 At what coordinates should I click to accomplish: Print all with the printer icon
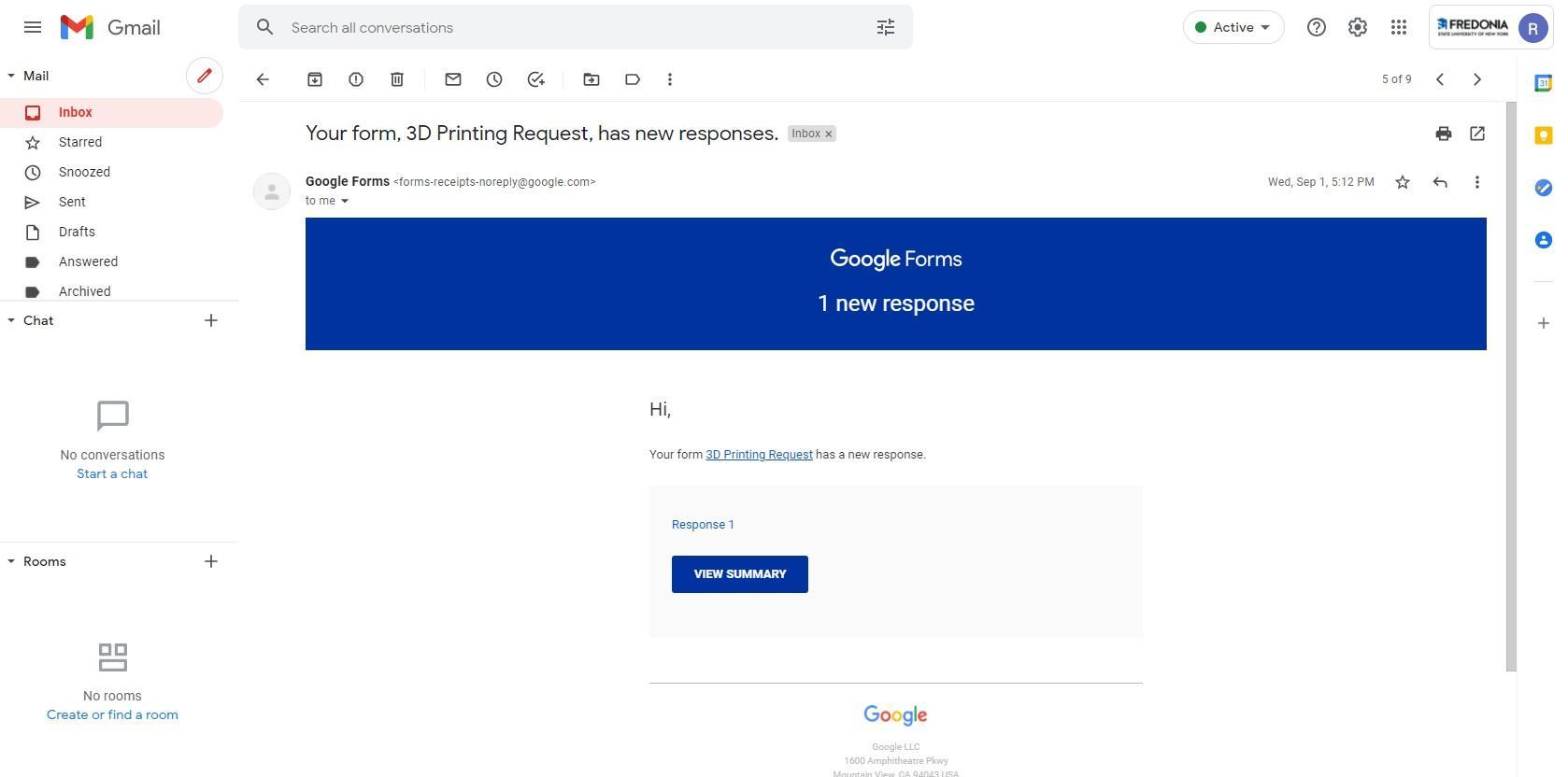1444,134
